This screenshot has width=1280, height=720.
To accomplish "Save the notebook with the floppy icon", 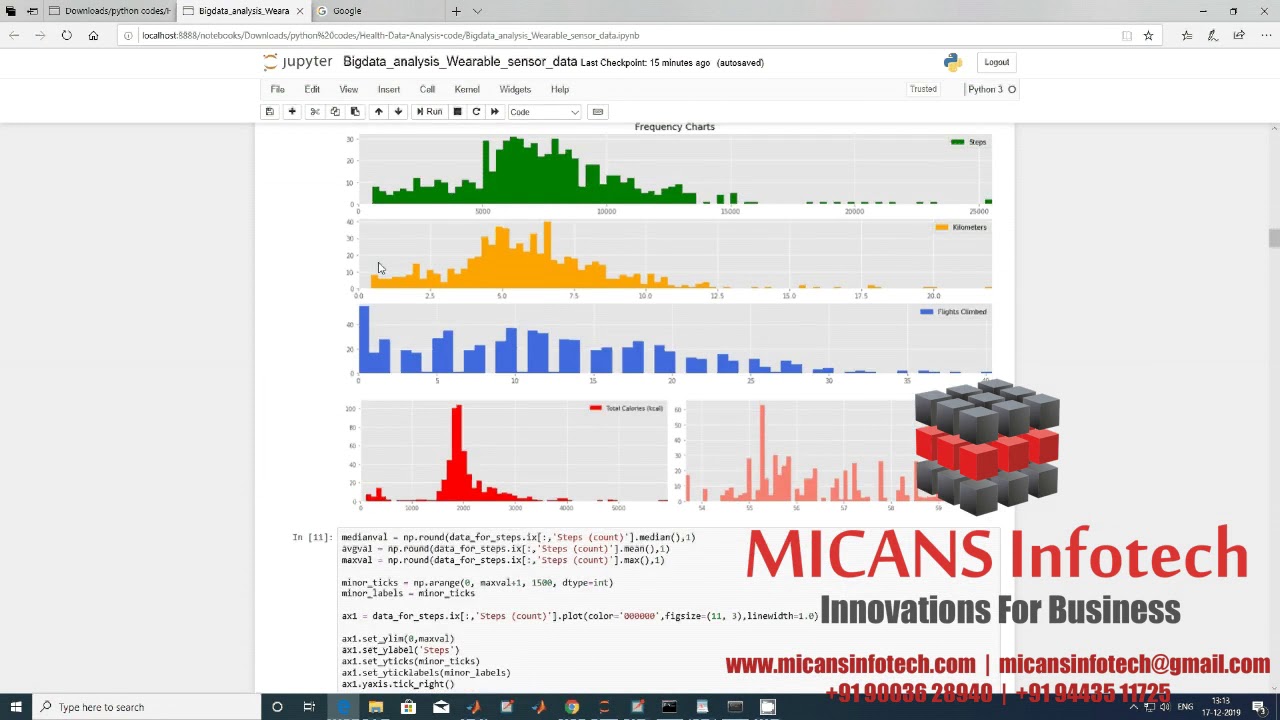I will pyautogui.click(x=269, y=112).
